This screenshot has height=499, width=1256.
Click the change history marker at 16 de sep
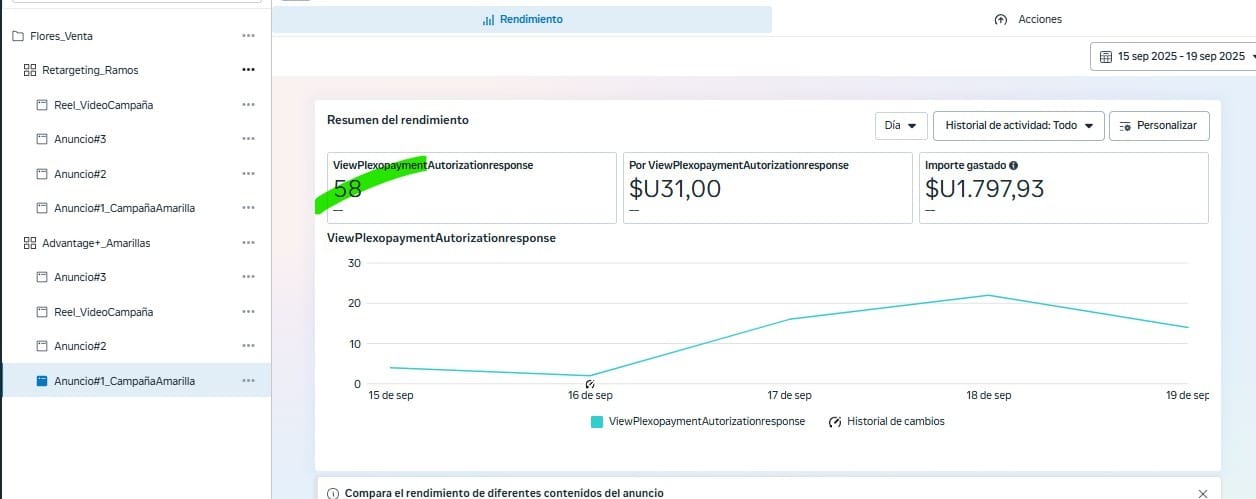point(590,384)
